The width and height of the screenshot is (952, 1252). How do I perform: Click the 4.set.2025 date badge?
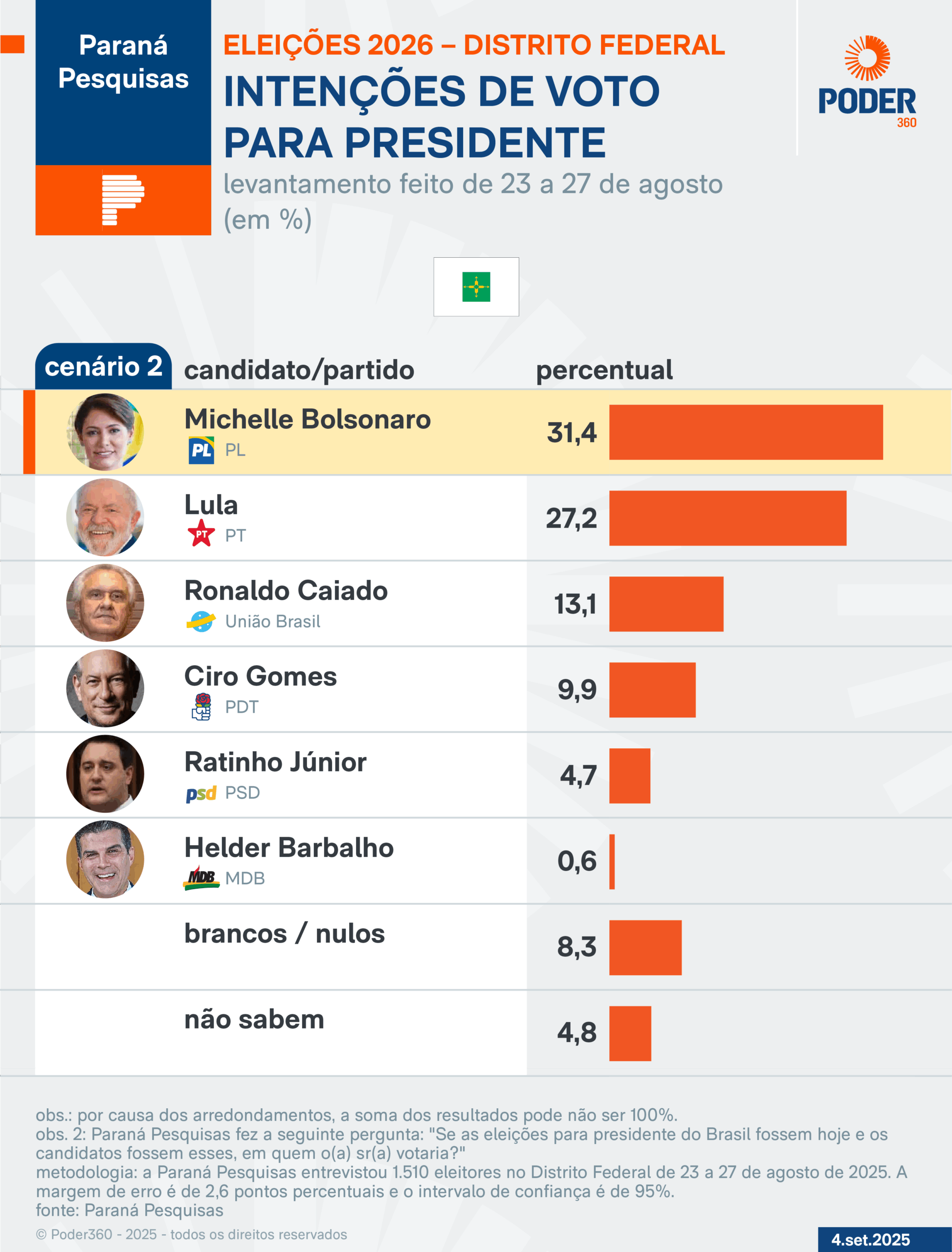click(x=871, y=1240)
